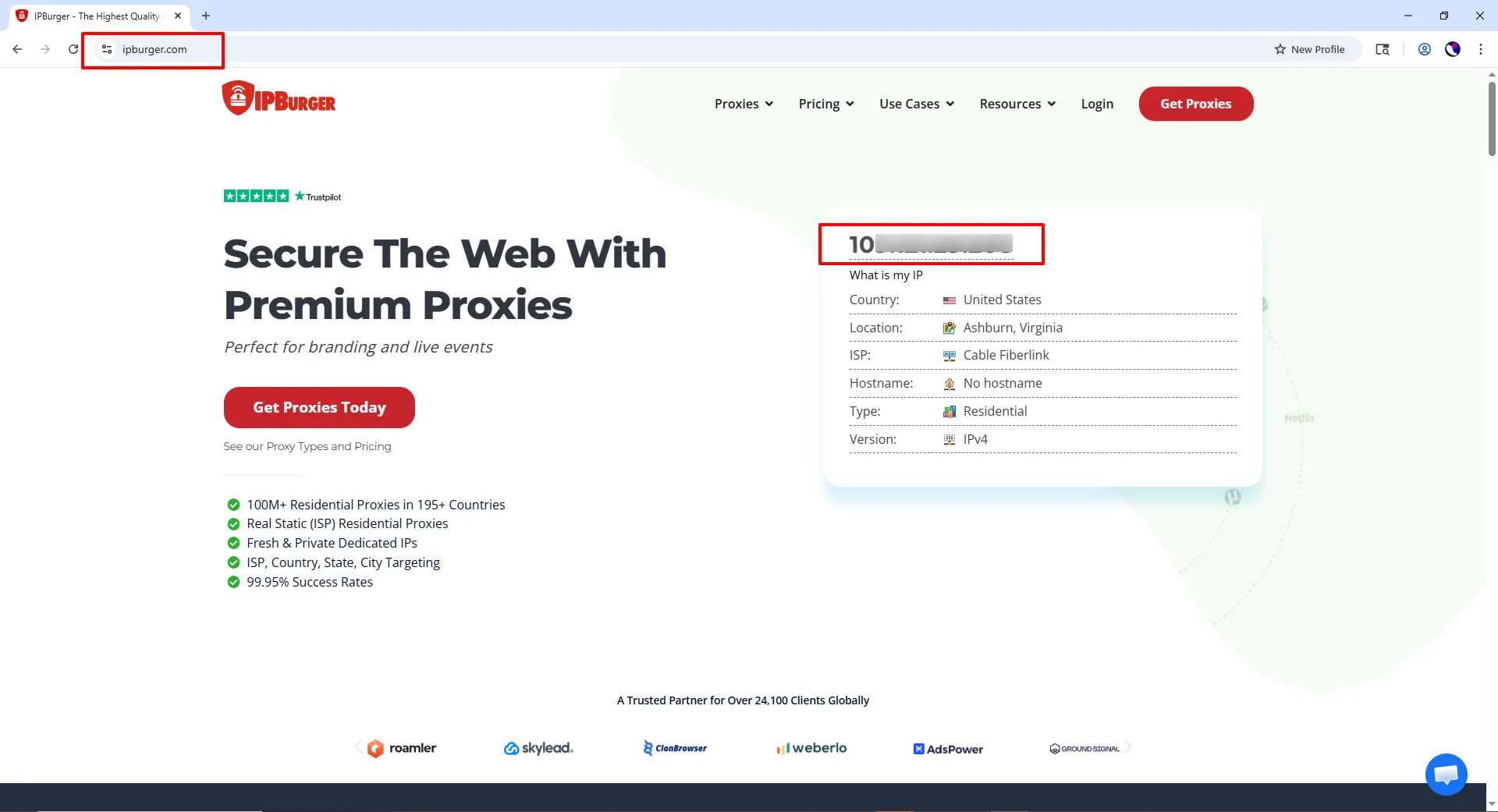Click the dark circular extension icon
Image resolution: width=1498 pixels, height=812 pixels.
pos(1453,49)
